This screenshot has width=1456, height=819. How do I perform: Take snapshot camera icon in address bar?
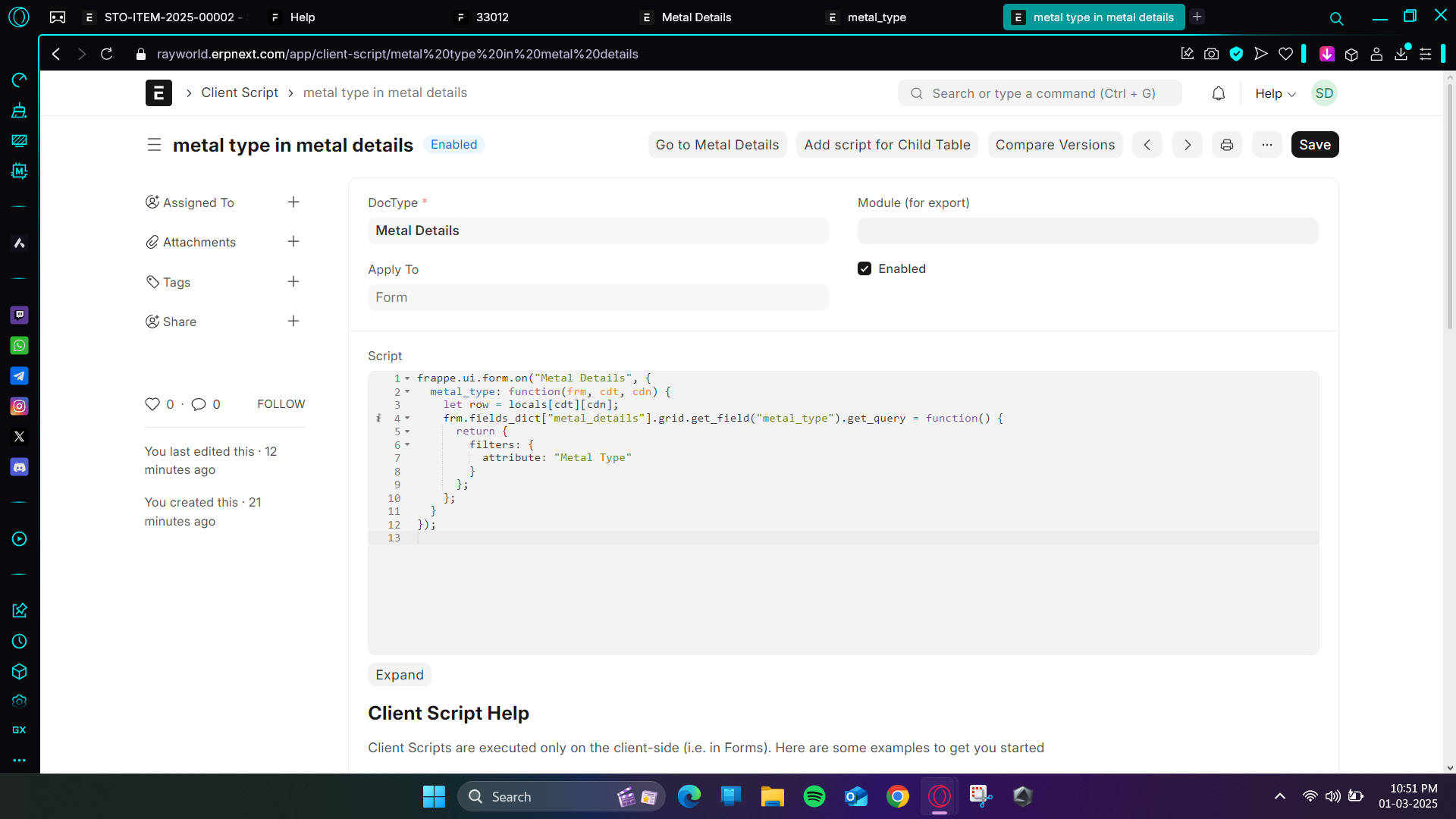click(x=1211, y=54)
